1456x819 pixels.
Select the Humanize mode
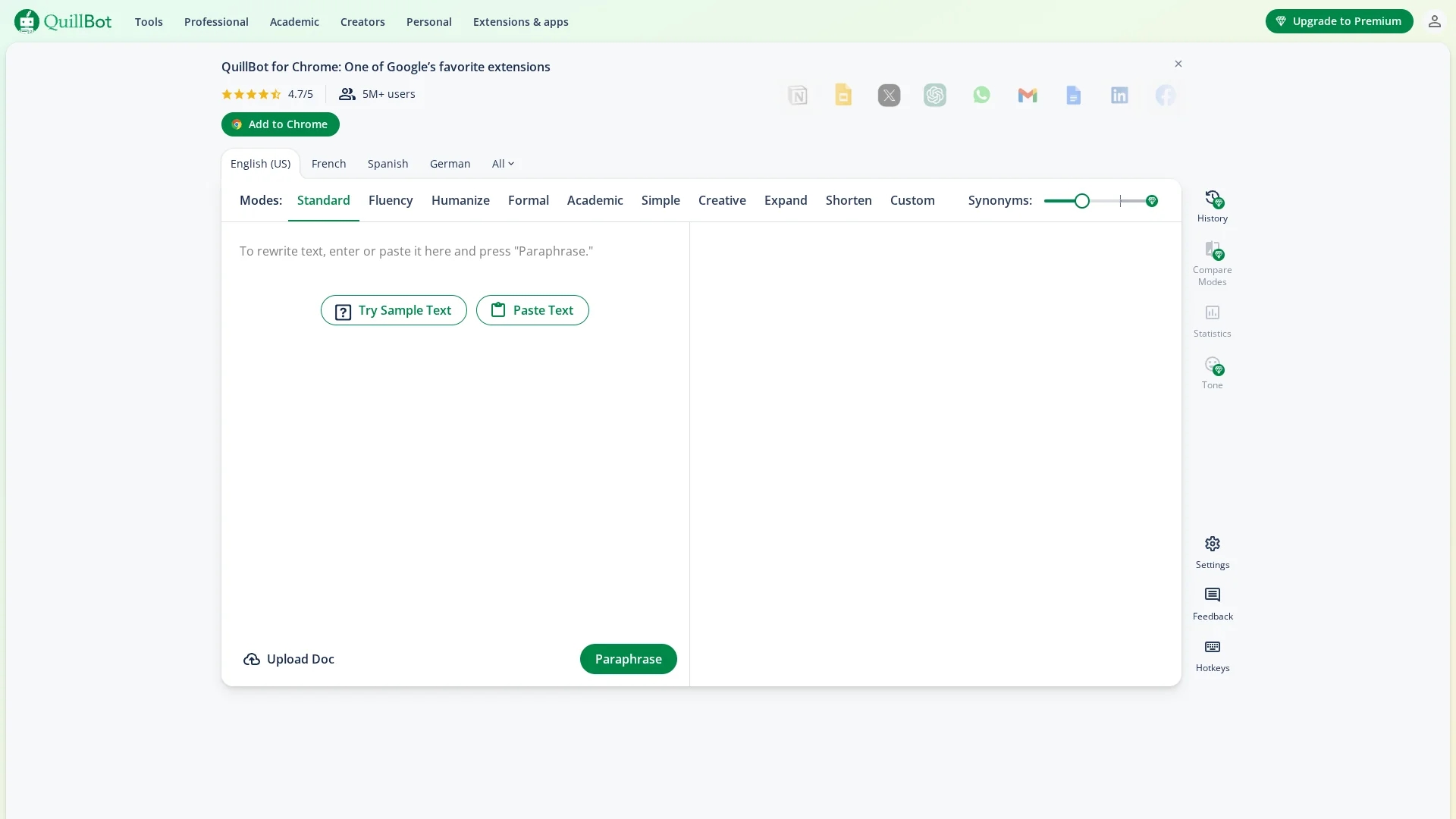pyautogui.click(x=460, y=201)
